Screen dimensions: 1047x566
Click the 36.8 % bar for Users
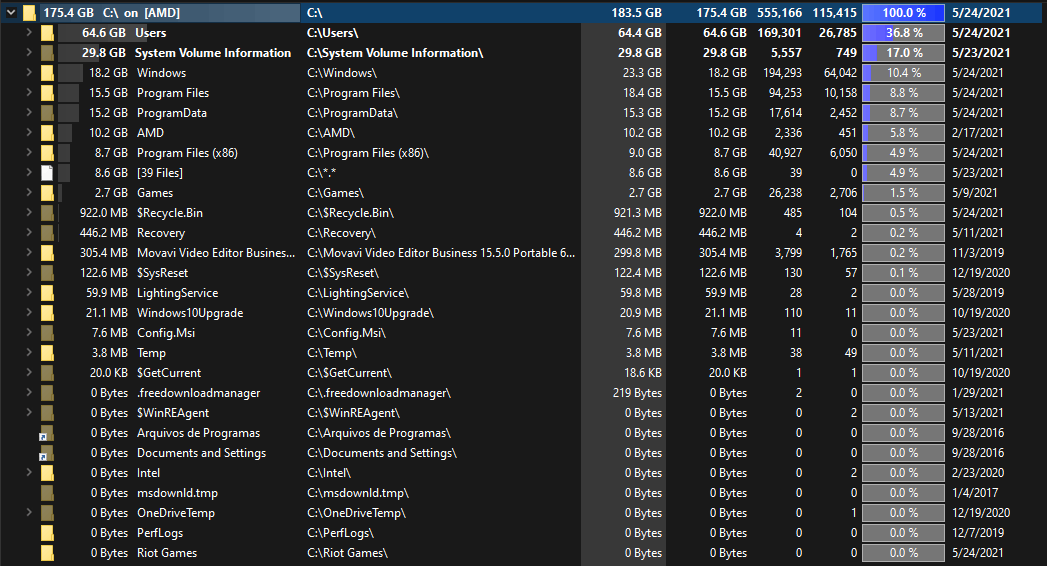(x=903, y=33)
